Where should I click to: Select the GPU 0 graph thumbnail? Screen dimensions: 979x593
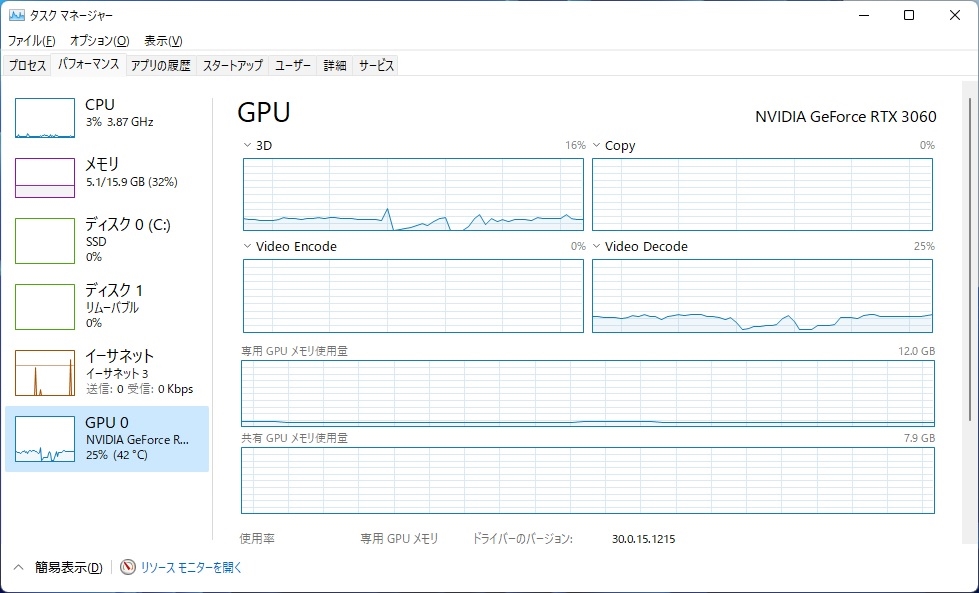[45, 440]
